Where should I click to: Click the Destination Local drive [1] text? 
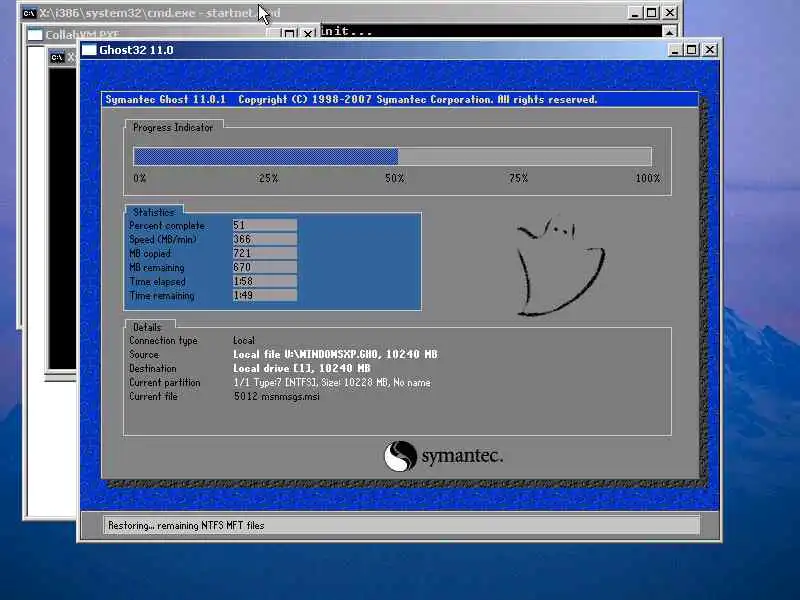coord(302,368)
